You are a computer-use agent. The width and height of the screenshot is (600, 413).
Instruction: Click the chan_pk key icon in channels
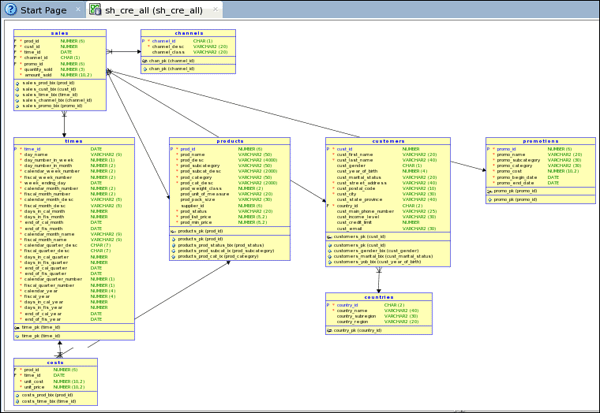(145, 60)
